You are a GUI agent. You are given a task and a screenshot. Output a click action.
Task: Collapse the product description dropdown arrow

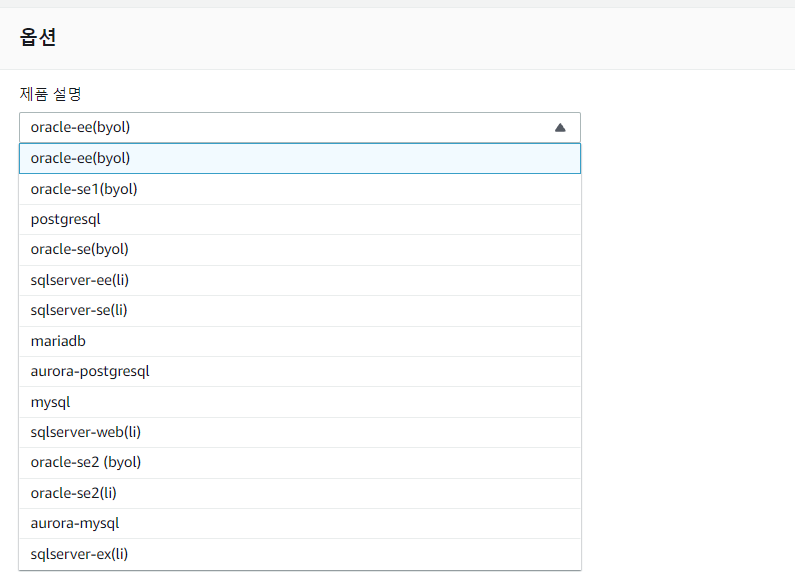(x=560, y=127)
